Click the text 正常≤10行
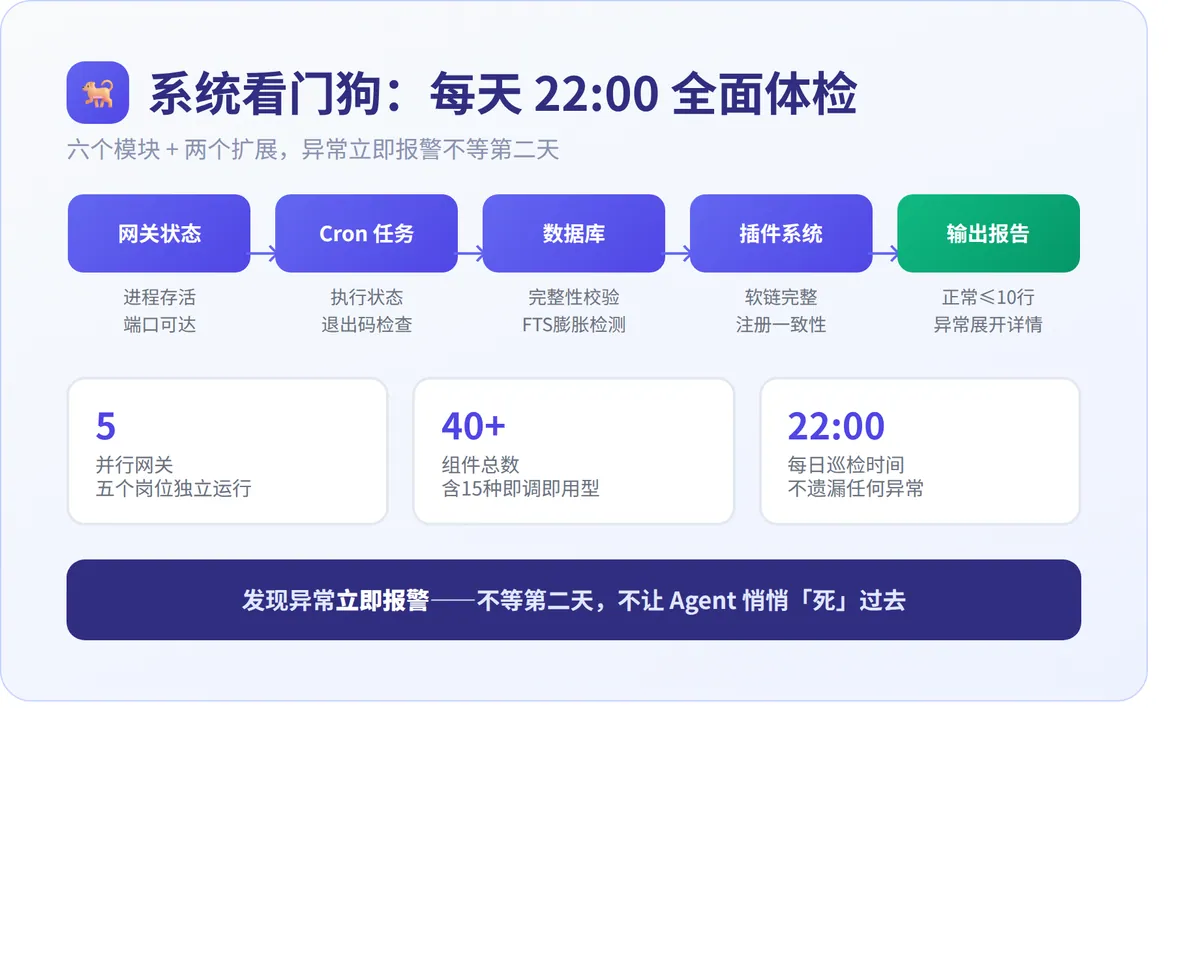 tap(988, 297)
